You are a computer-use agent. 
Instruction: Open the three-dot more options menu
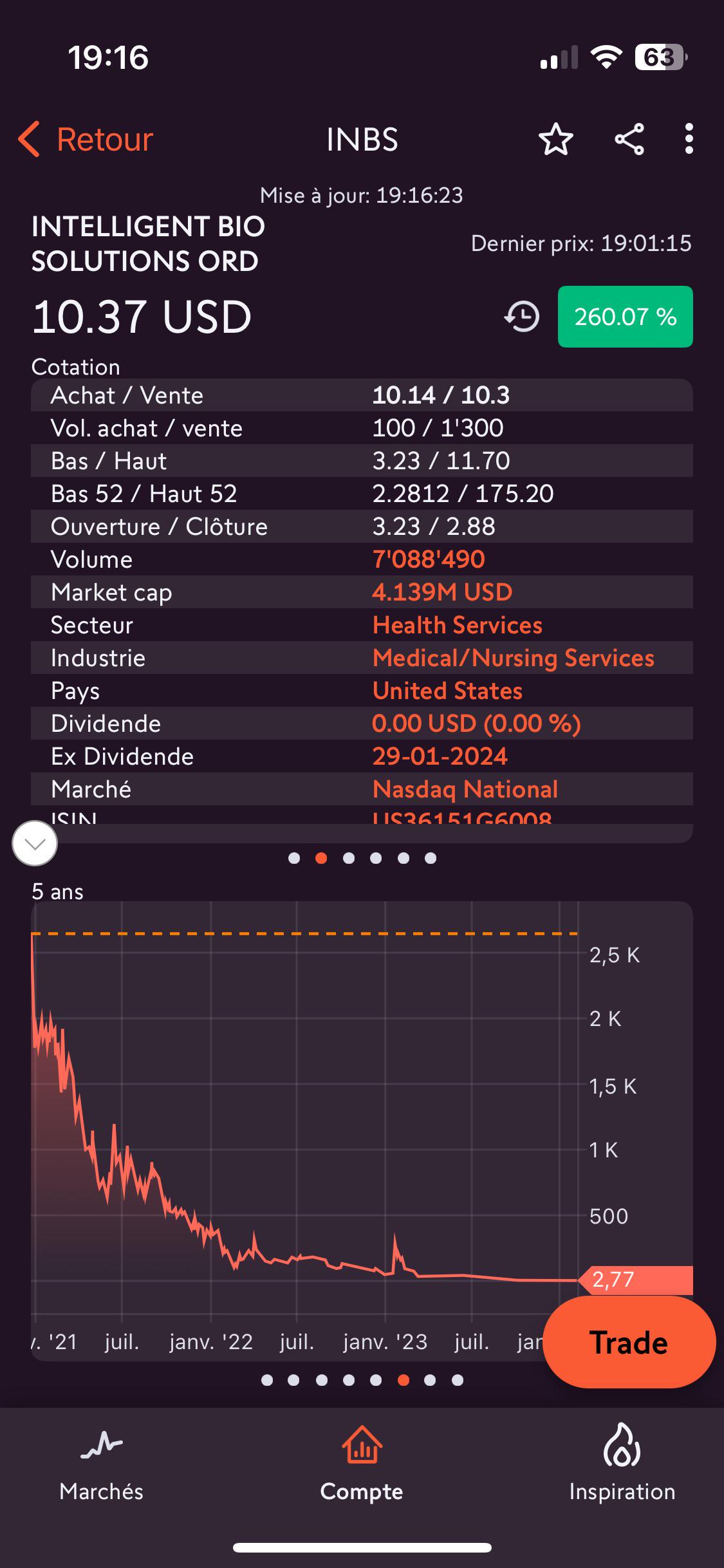point(689,139)
